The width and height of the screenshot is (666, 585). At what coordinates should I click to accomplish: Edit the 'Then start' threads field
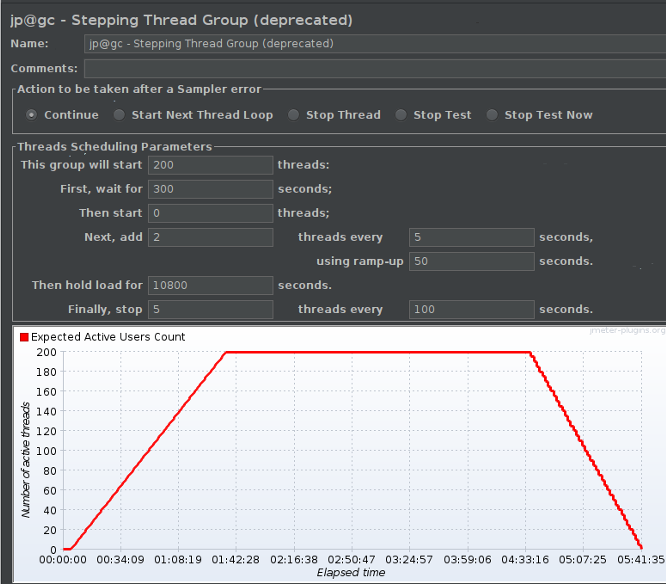[x=210, y=213]
